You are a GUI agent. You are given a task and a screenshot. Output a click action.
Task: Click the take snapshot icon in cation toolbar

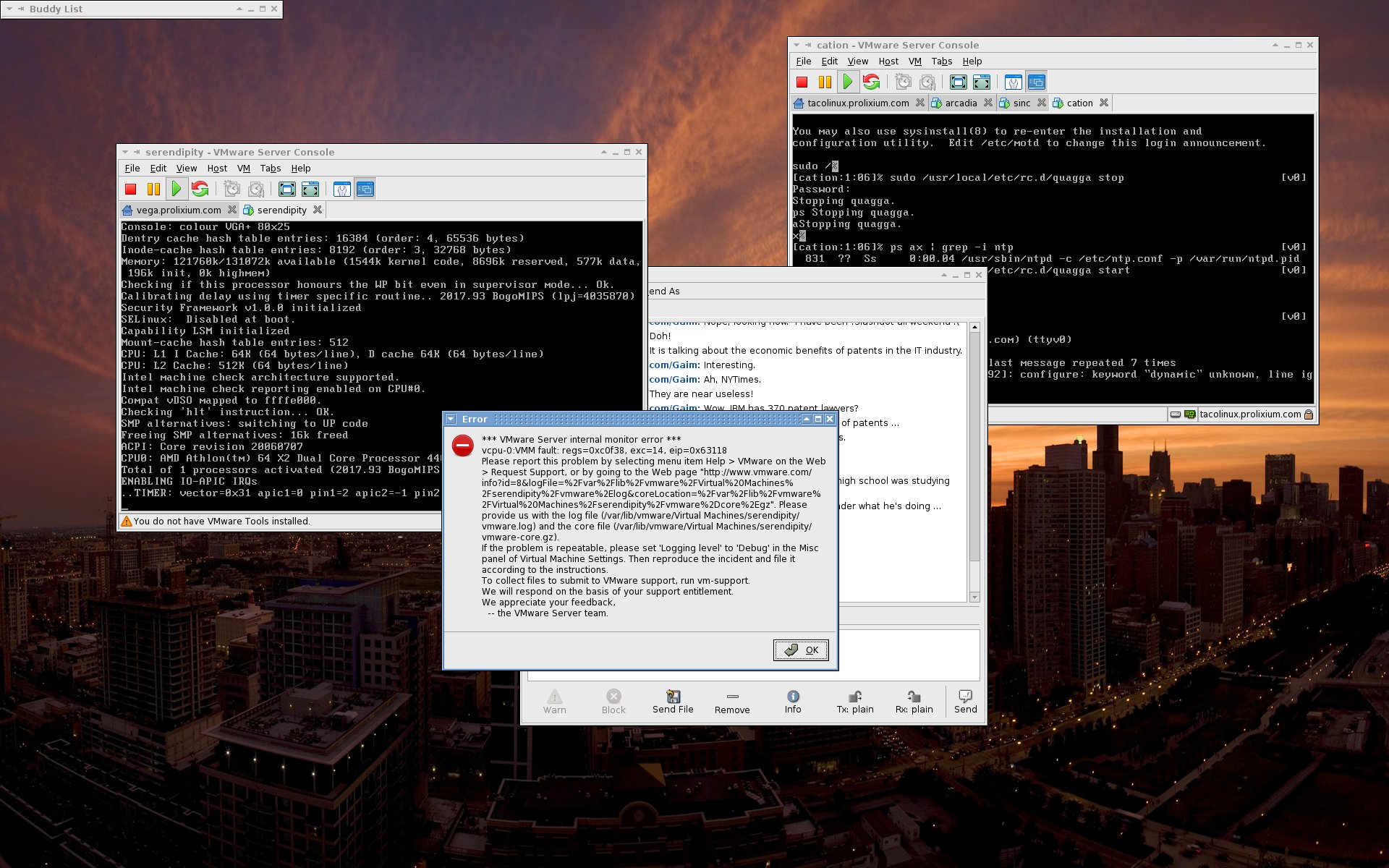coord(903,82)
